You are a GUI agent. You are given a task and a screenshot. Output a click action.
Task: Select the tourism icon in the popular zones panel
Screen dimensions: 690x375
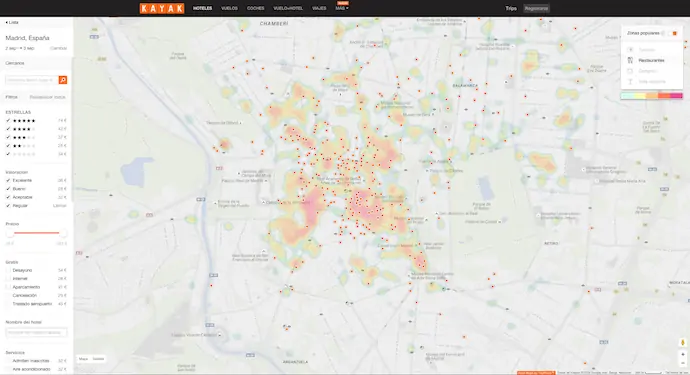(630, 50)
